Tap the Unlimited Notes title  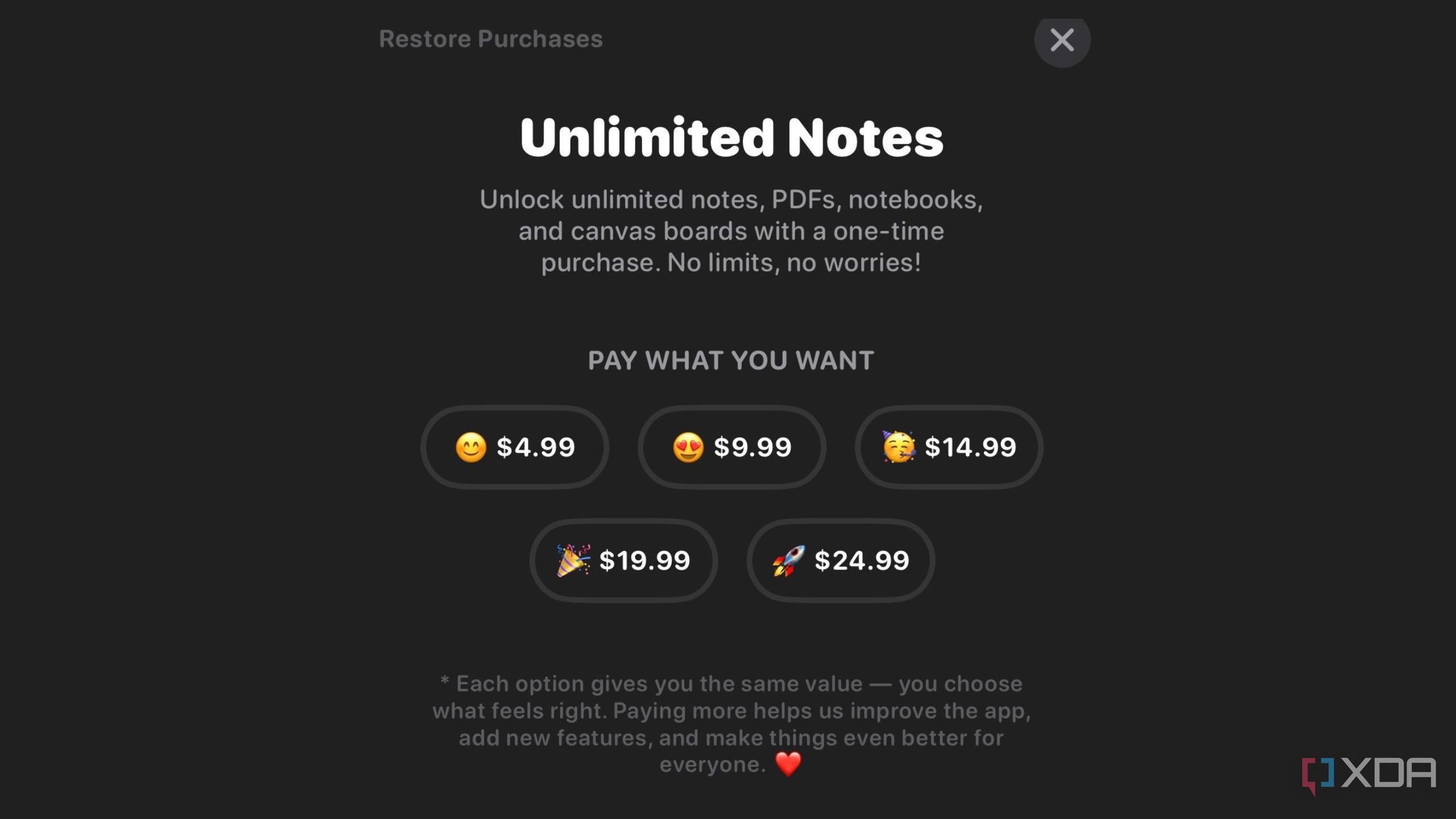731,136
